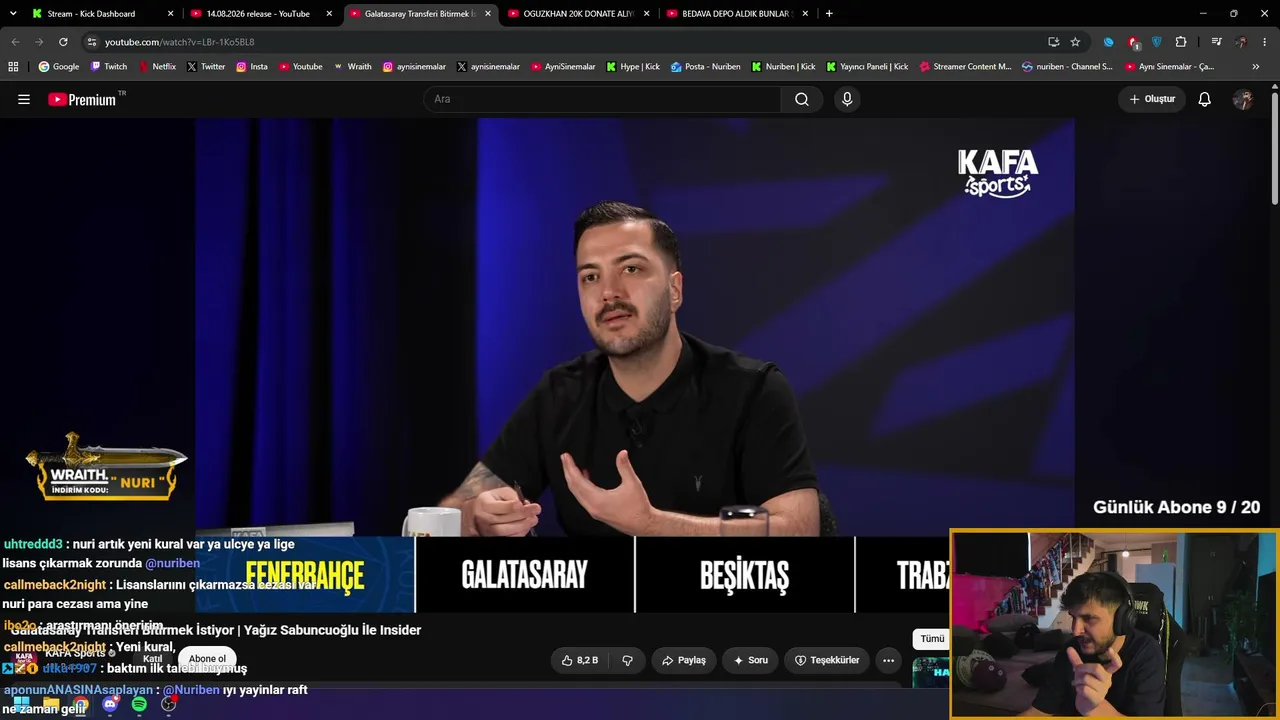The height and width of the screenshot is (720, 1280).
Task: Switch to 14.08.2026 release - YouTube tab
Action: [x=262, y=14]
